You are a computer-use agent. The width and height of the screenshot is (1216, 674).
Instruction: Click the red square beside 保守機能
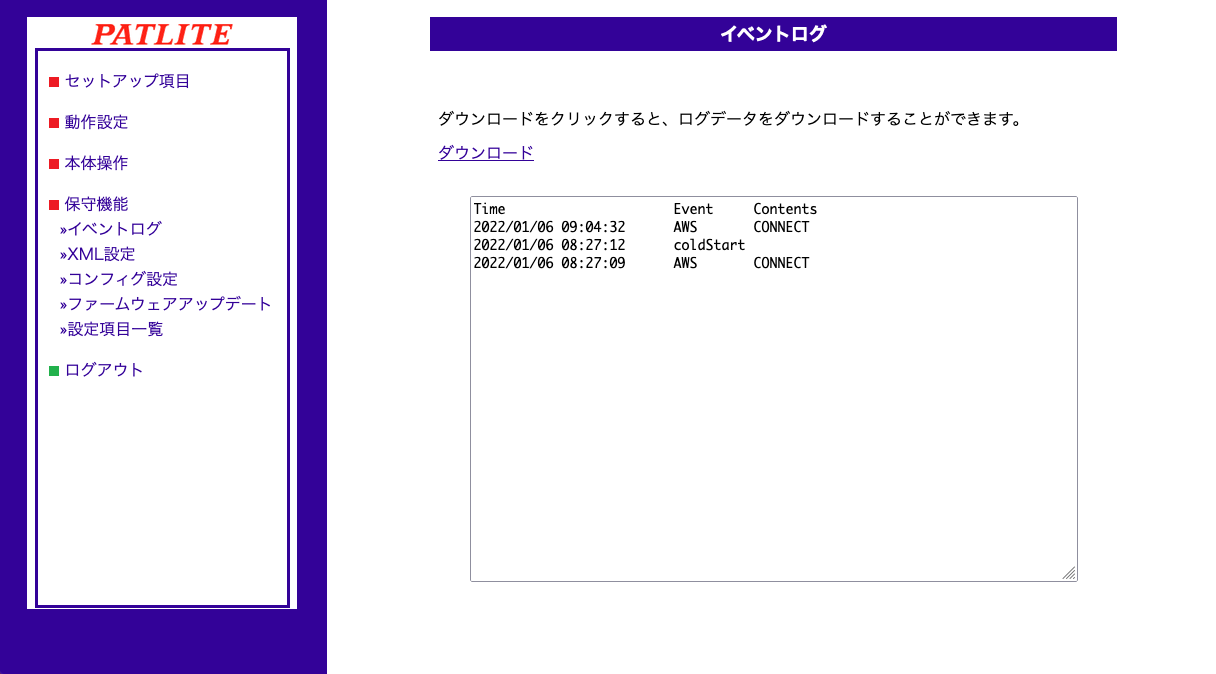[54, 205]
